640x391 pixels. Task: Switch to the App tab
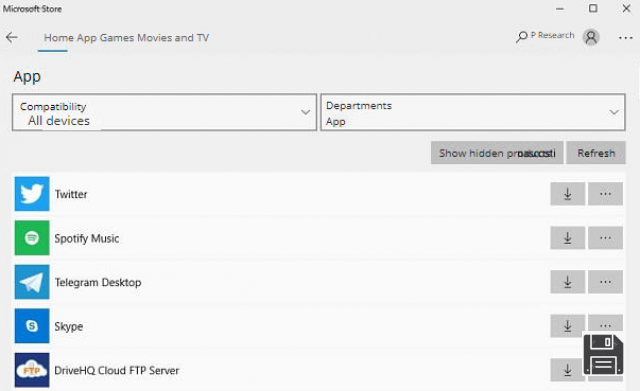coord(87,38)
